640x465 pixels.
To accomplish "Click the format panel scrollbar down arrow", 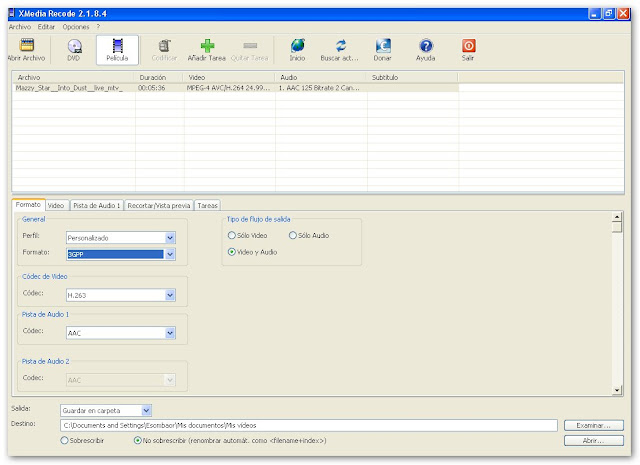I will point(617,391).
